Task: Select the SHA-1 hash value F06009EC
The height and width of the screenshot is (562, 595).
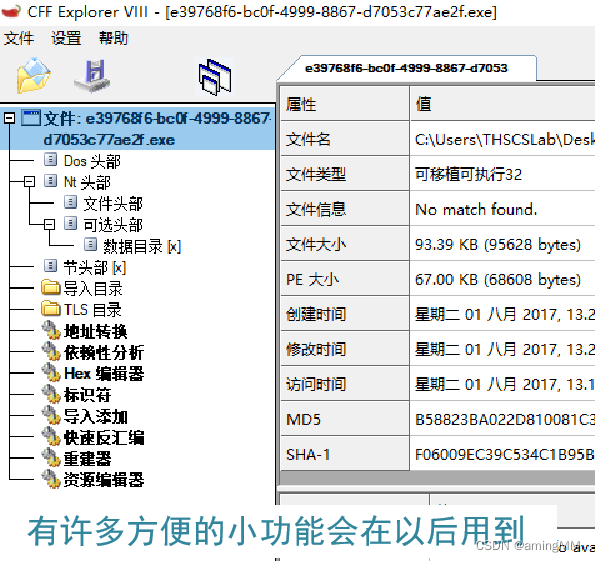Action: click(505, 455)
